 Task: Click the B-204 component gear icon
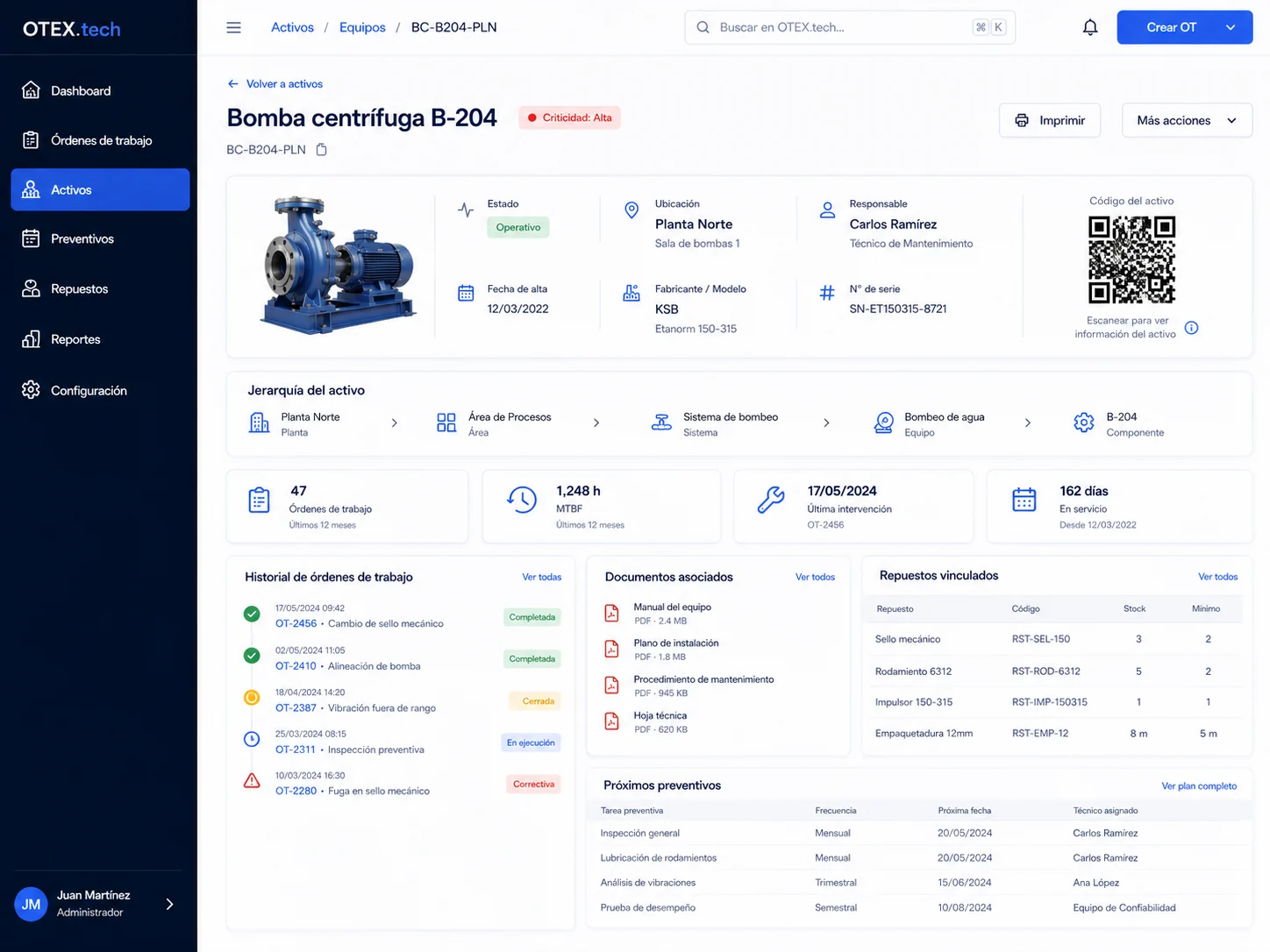click(1084, 423)
